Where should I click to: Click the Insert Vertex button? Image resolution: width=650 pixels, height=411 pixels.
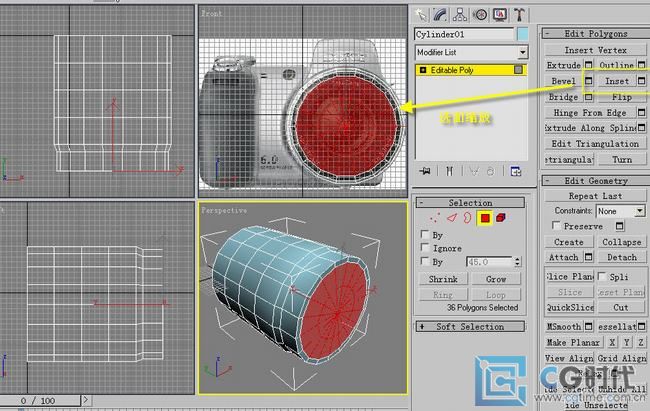pos(595,50)
